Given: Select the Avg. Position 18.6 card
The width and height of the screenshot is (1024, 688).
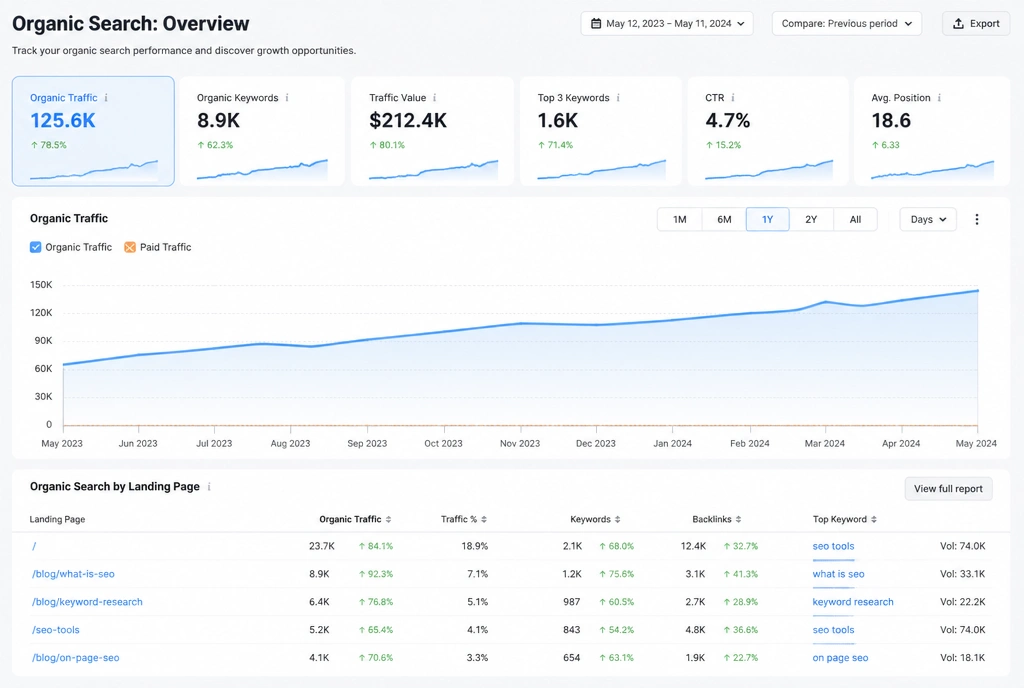Looking at the screenshot, I should [932, 131].
